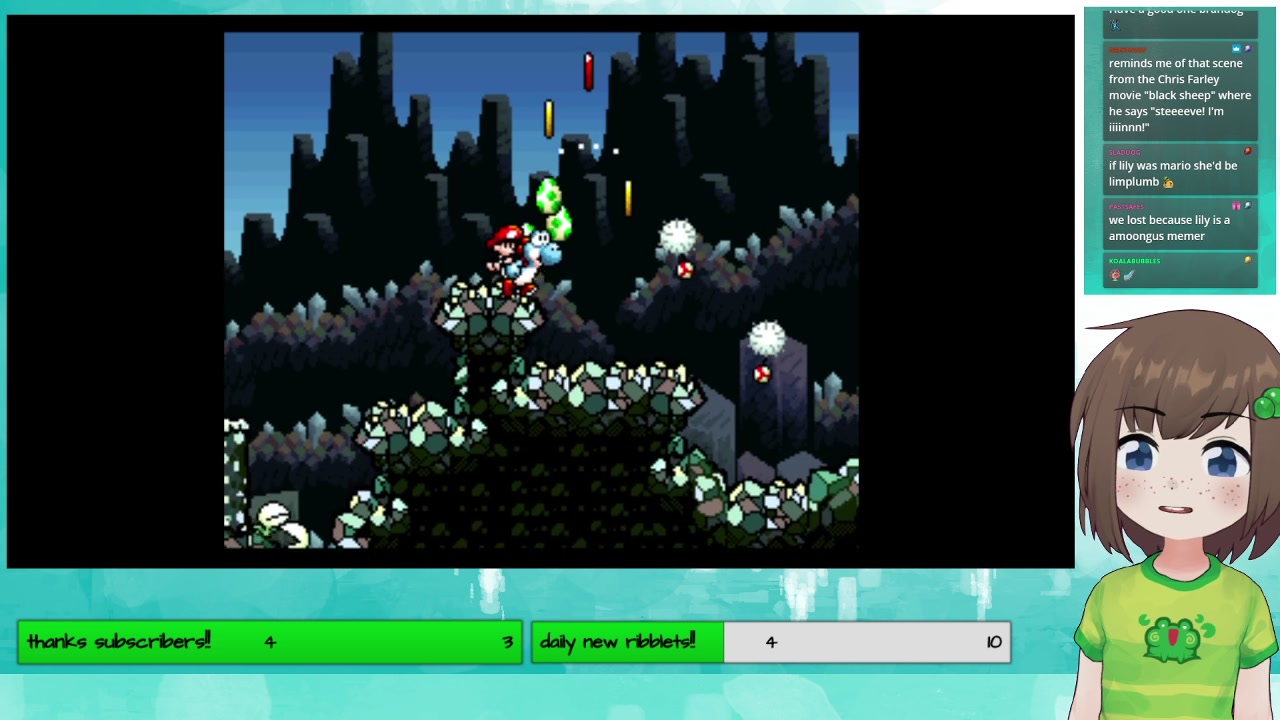This screenshot has width=1280, height=720.
Task: Click the KOALABUBBLES username in chat
Action: tap(1134, 261)
